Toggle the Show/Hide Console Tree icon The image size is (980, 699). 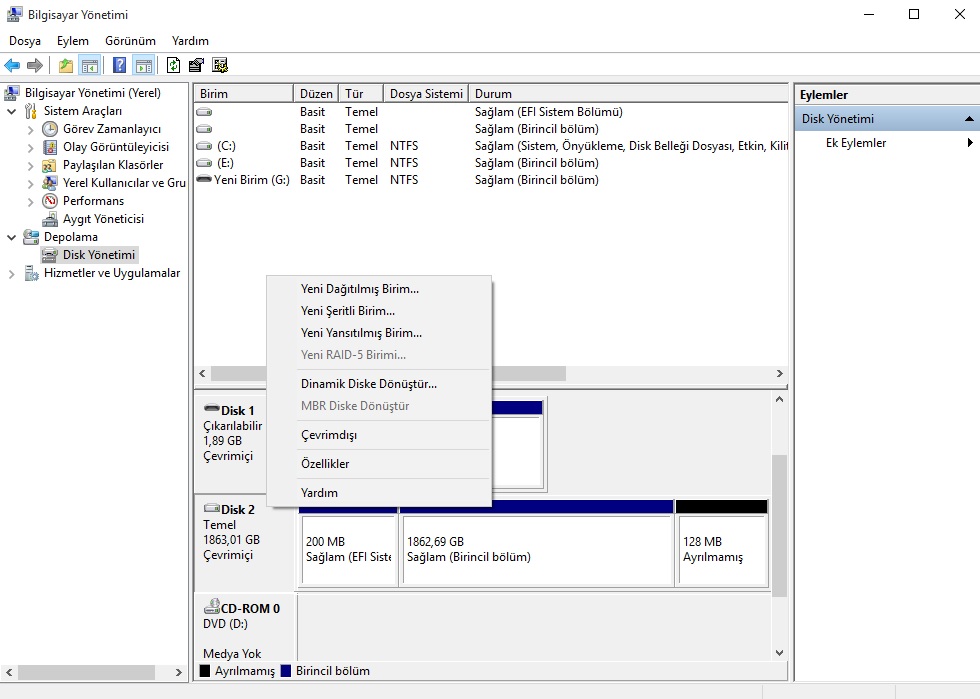89,65
